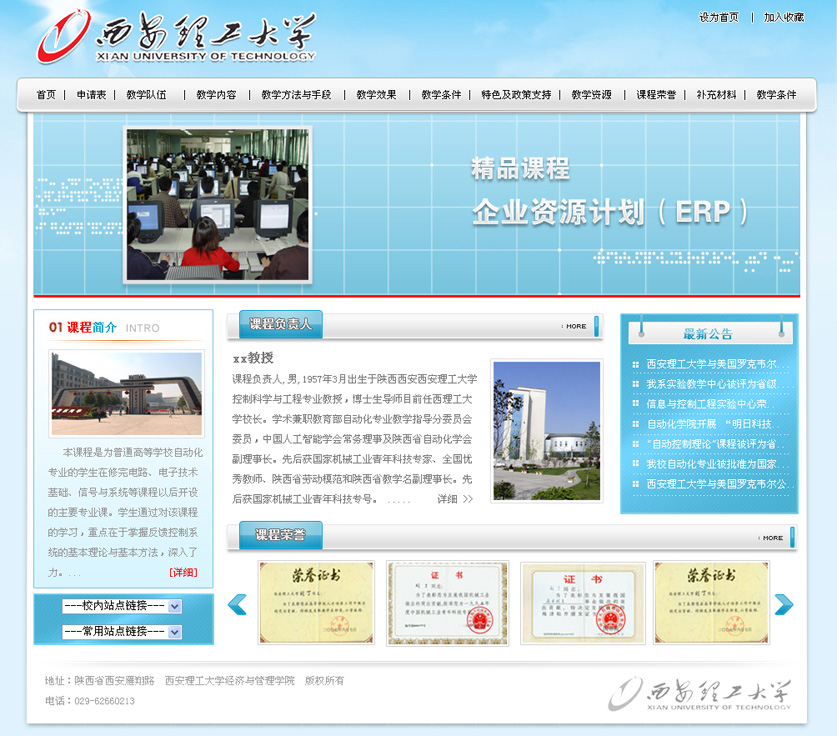837x736 pixels.
Task: Open the first 荣誉证书 certificate thumbnail
Action: [x=316, y=603]
